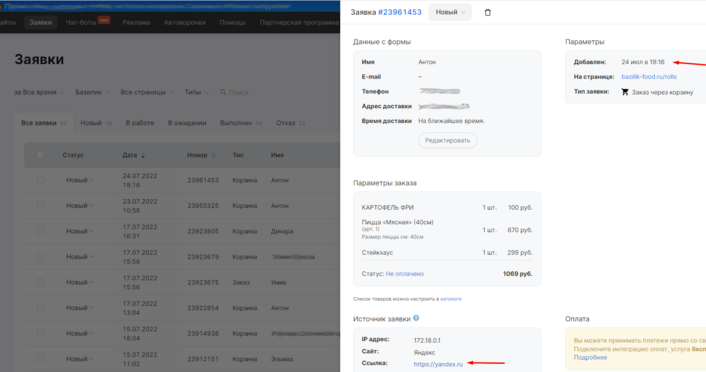Click the cart icon by order type
Viewport: 706px width, 372px height.
click(x=625, y=92)
